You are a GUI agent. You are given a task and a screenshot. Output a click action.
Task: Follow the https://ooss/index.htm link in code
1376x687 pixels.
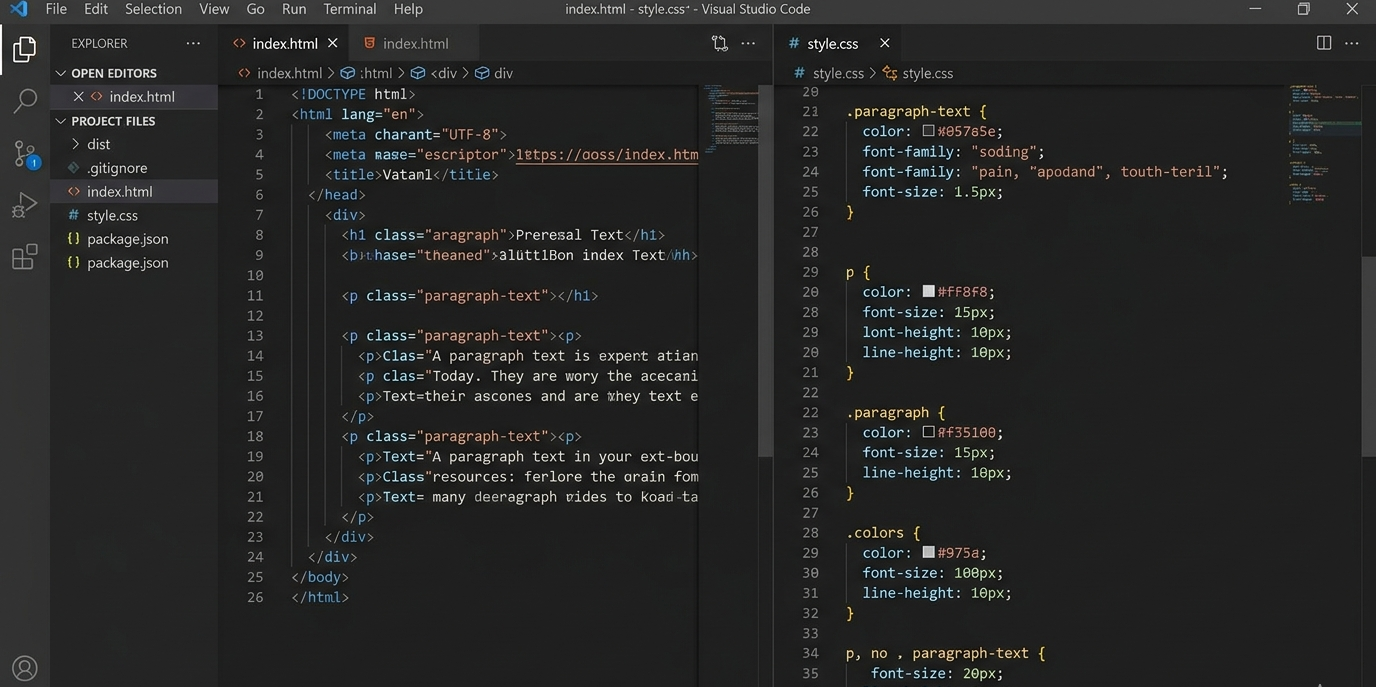[607, 155]
